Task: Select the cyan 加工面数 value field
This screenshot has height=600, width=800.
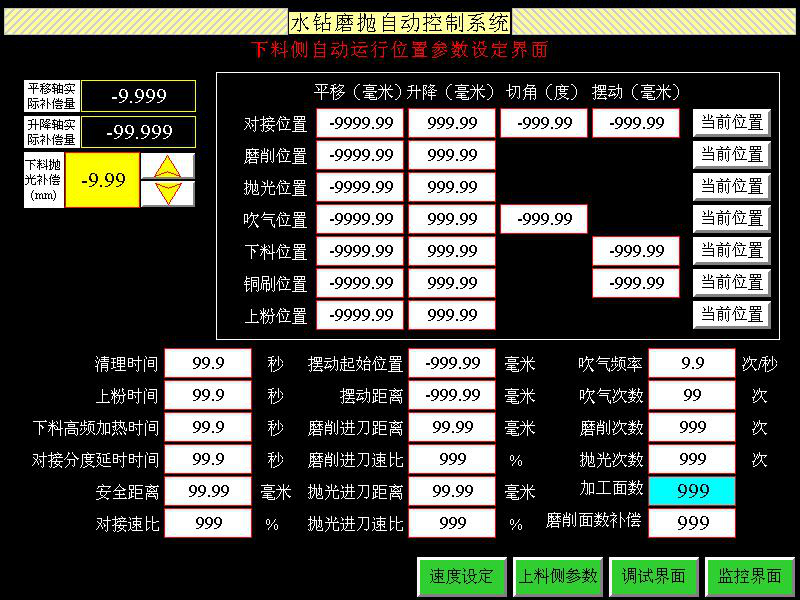Action: [692, 491]
